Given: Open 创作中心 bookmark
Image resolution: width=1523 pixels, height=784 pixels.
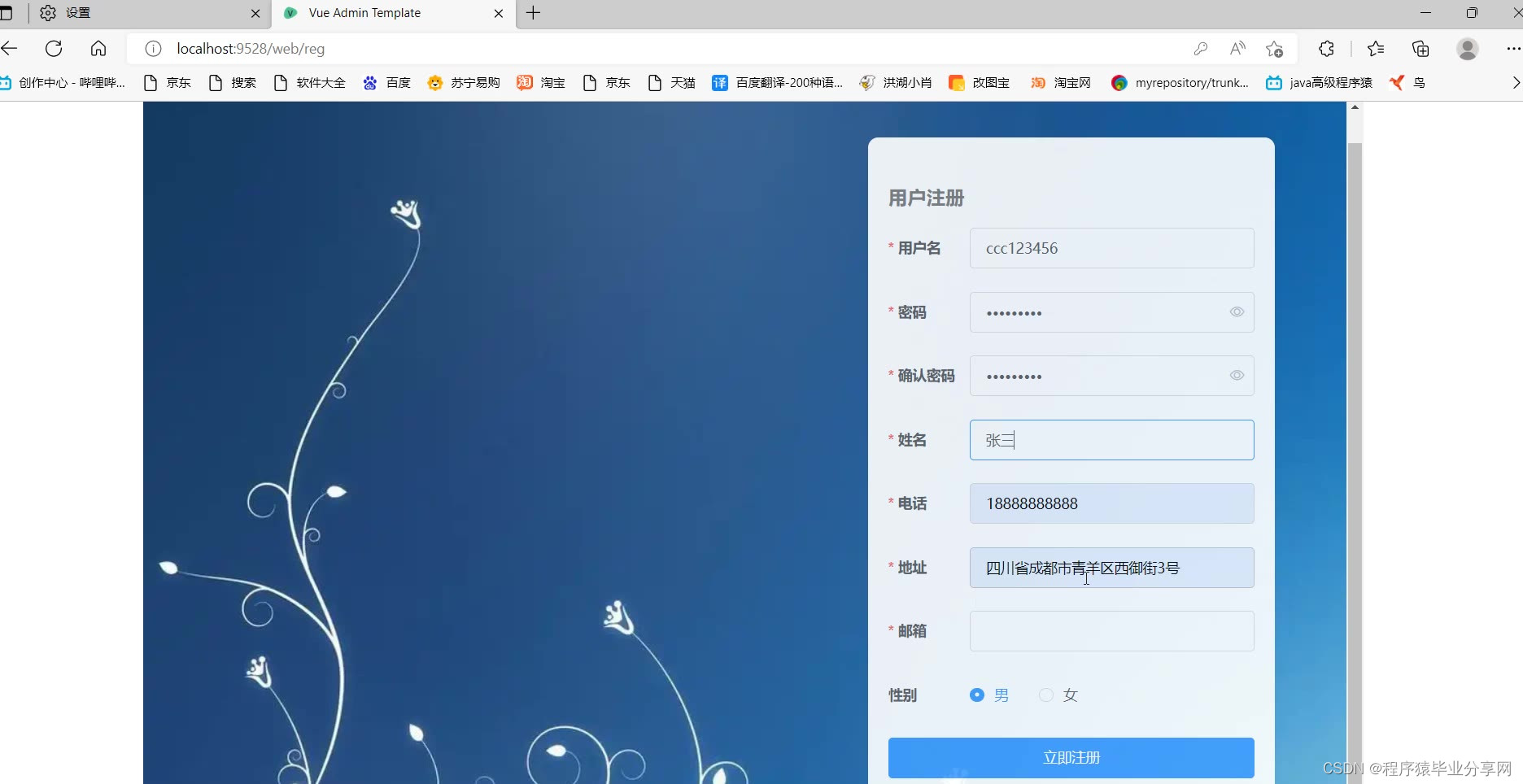Looking at the screenshot, I should coord(63,83).
